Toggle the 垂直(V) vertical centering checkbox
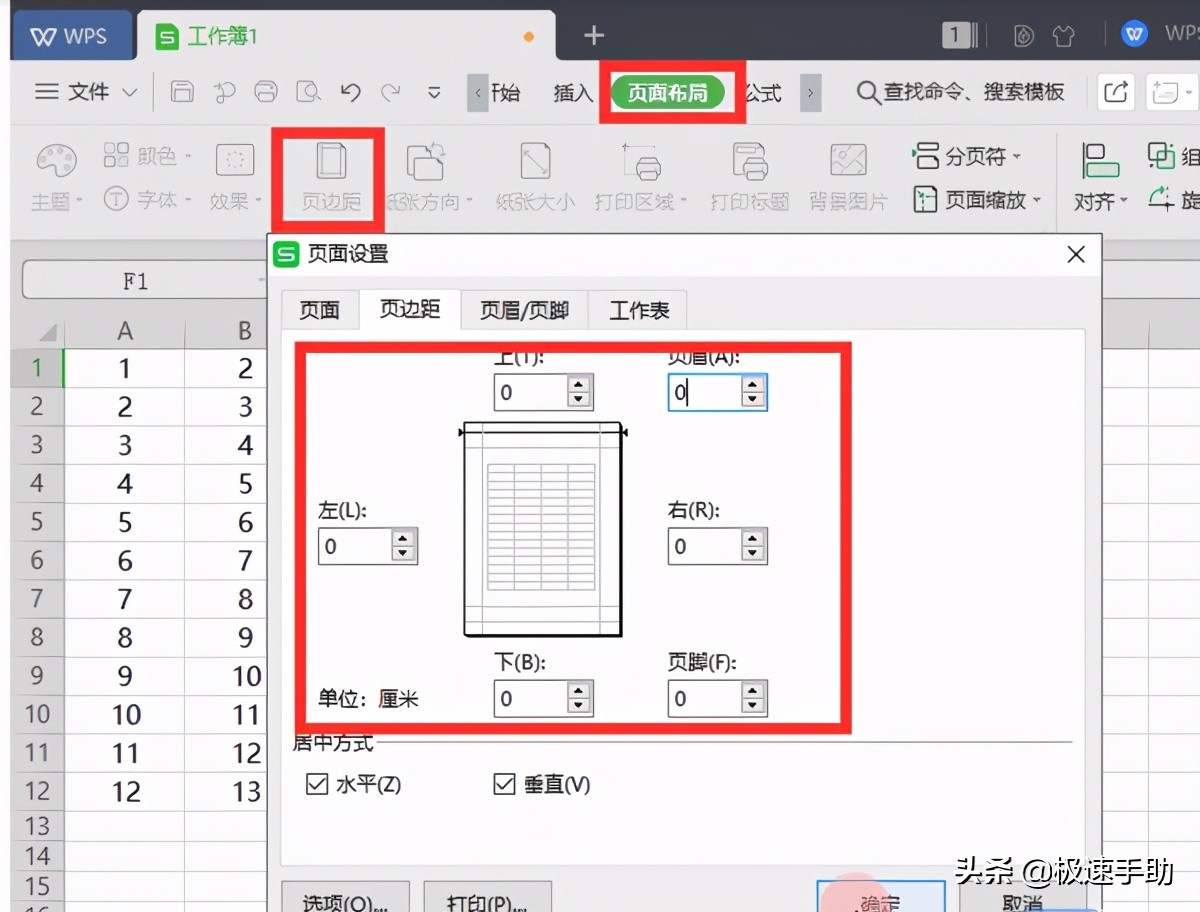 505,784
